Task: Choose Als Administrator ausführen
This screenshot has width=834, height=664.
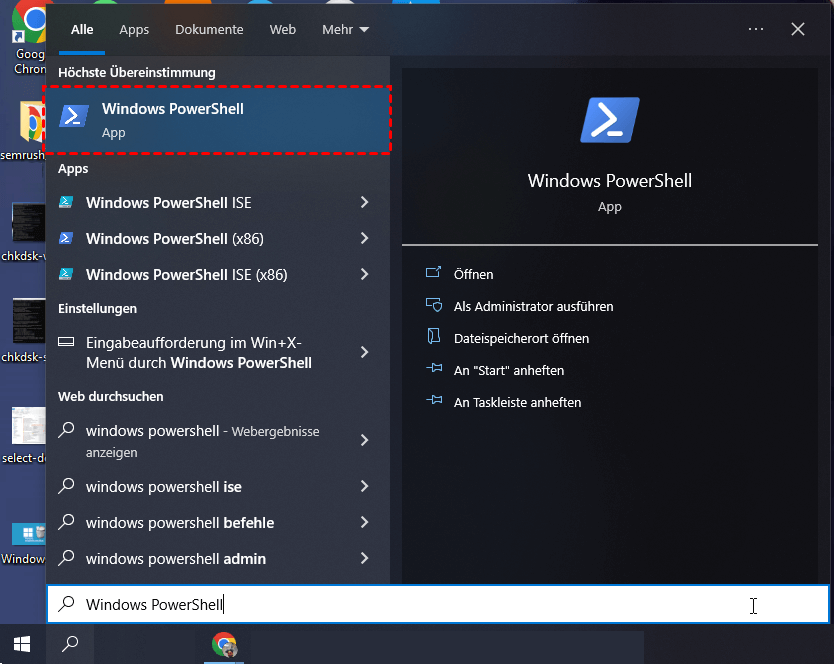Action: 533,306
